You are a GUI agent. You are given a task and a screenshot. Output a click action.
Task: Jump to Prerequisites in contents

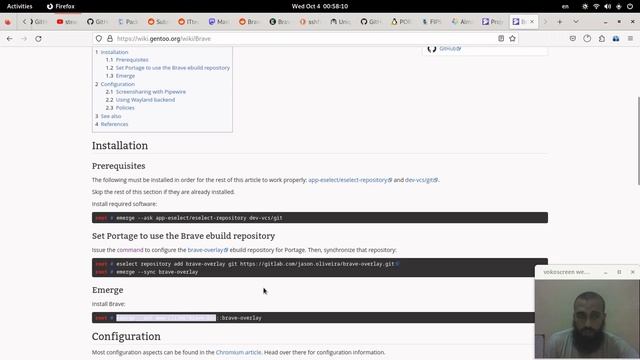pos(132,60)
